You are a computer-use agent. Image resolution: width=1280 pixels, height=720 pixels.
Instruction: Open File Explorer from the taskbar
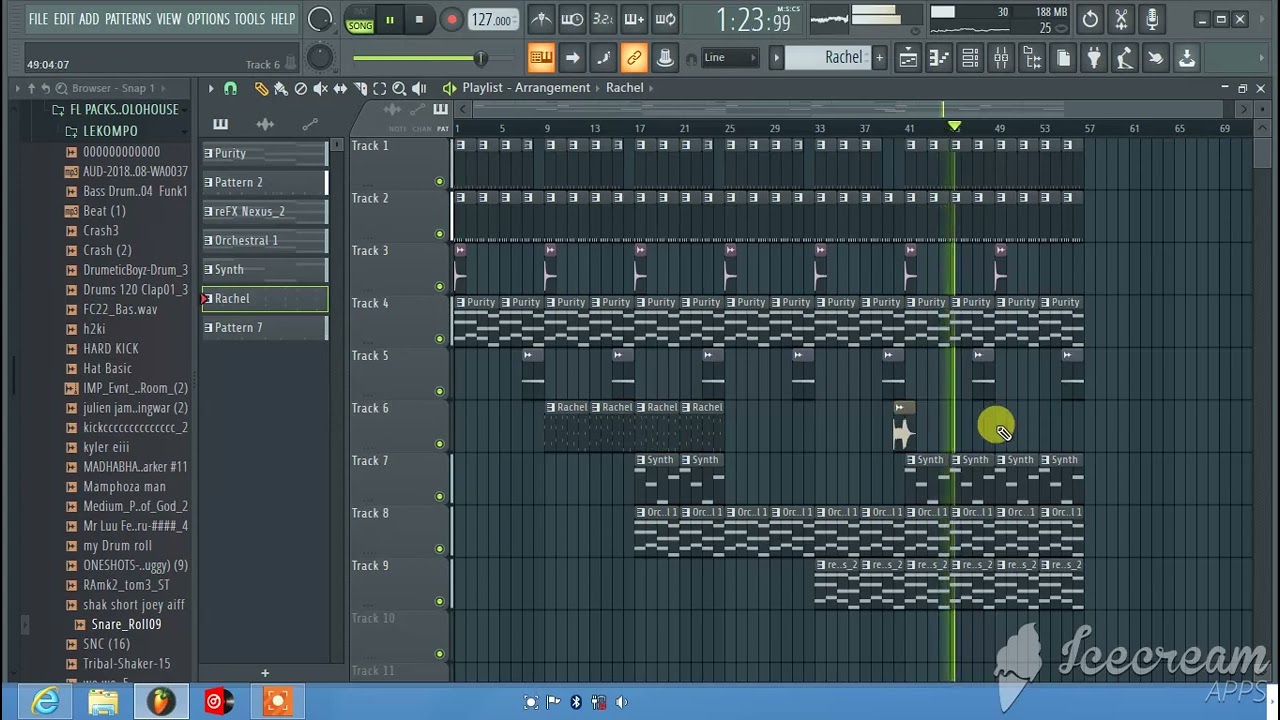[103, 702]
